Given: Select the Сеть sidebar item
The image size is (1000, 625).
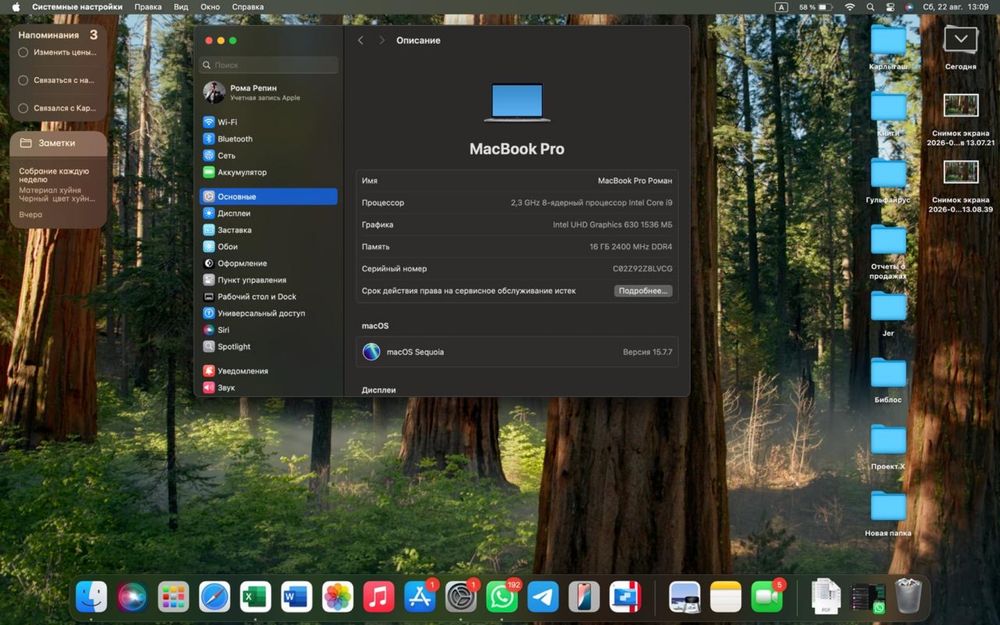Looking at the screenshot, I should [268, 155].
